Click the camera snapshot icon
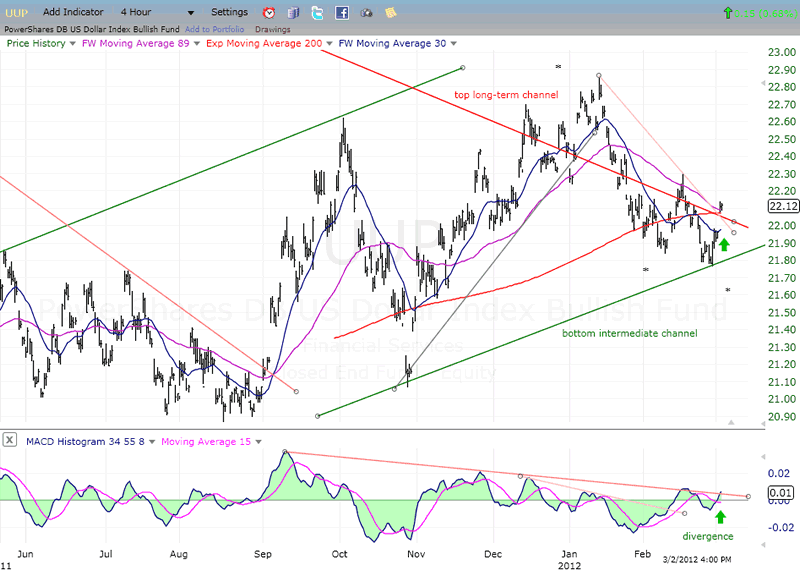Screen dimensions: 800x570 tap(366, 13)
